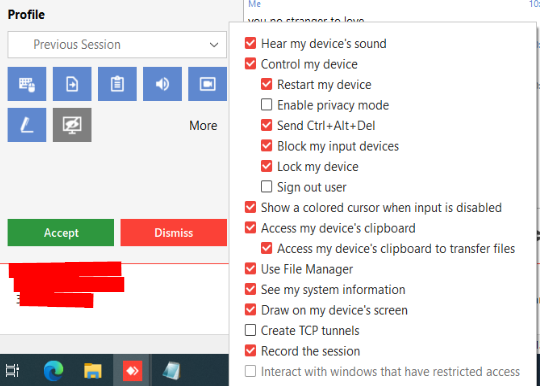Uncheck Draw on my device's screen

250,310
